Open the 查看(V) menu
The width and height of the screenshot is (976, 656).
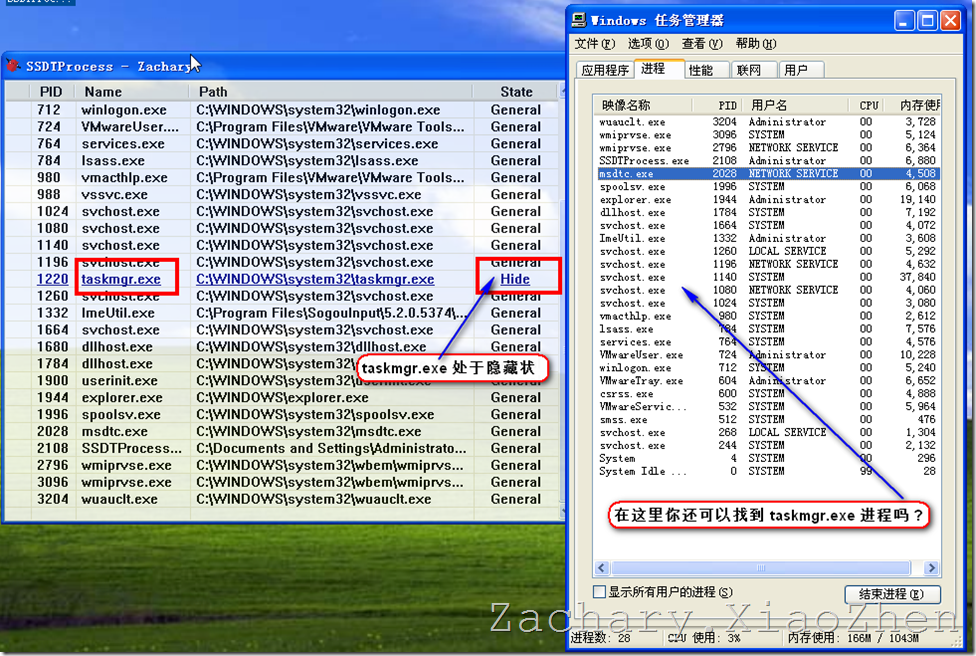point(701,44)
